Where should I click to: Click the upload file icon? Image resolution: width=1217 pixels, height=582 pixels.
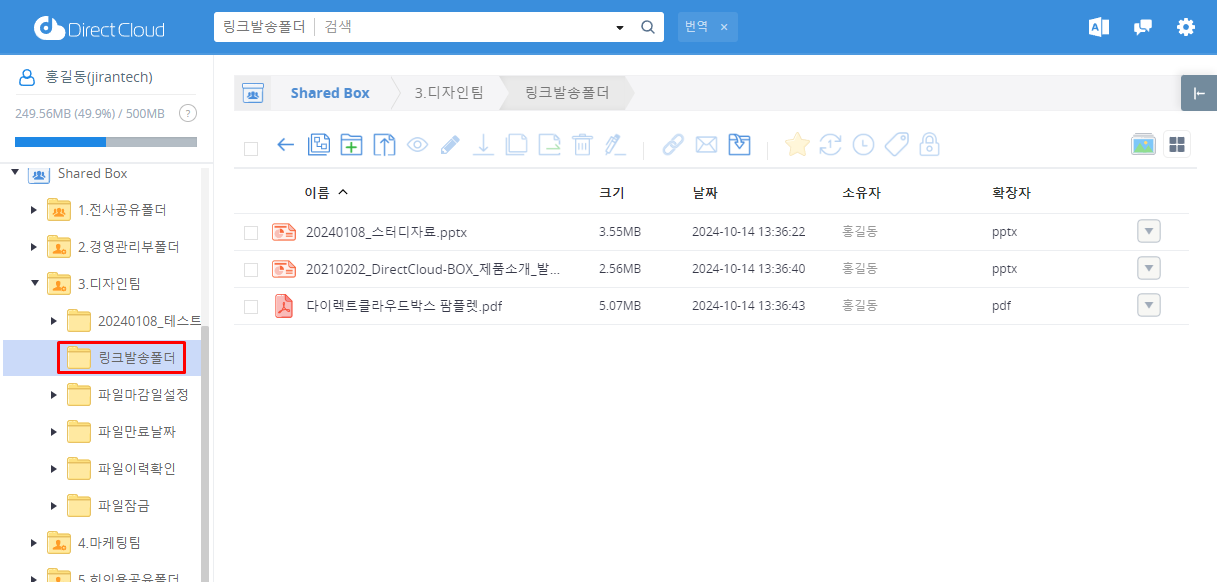[x=384, y=145]
